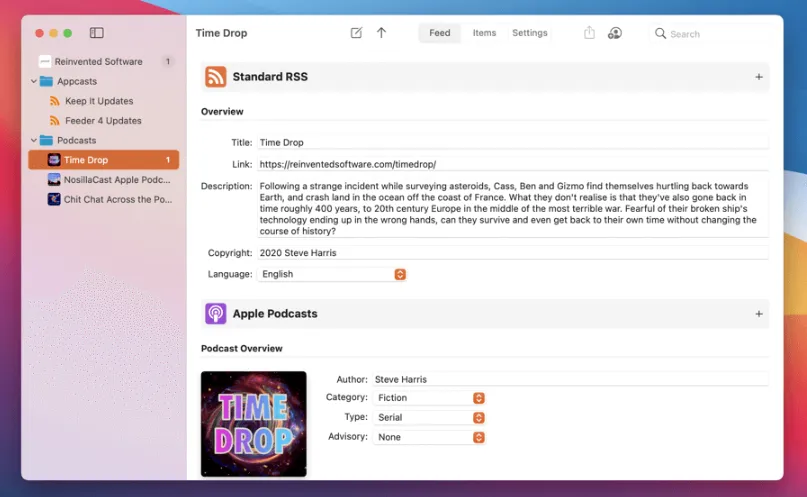Click the Podcasts folder icon
This screenshot has height=497, width=807.
tap(46, 140)
